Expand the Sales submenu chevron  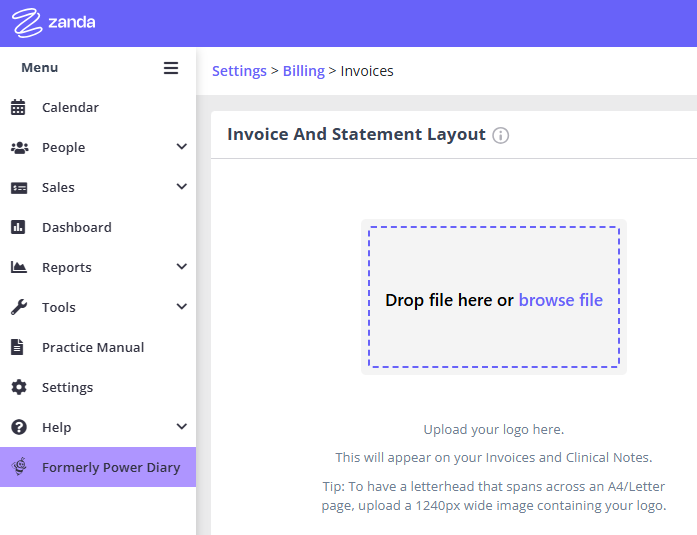pyautogui.click(x=181, y=186)
